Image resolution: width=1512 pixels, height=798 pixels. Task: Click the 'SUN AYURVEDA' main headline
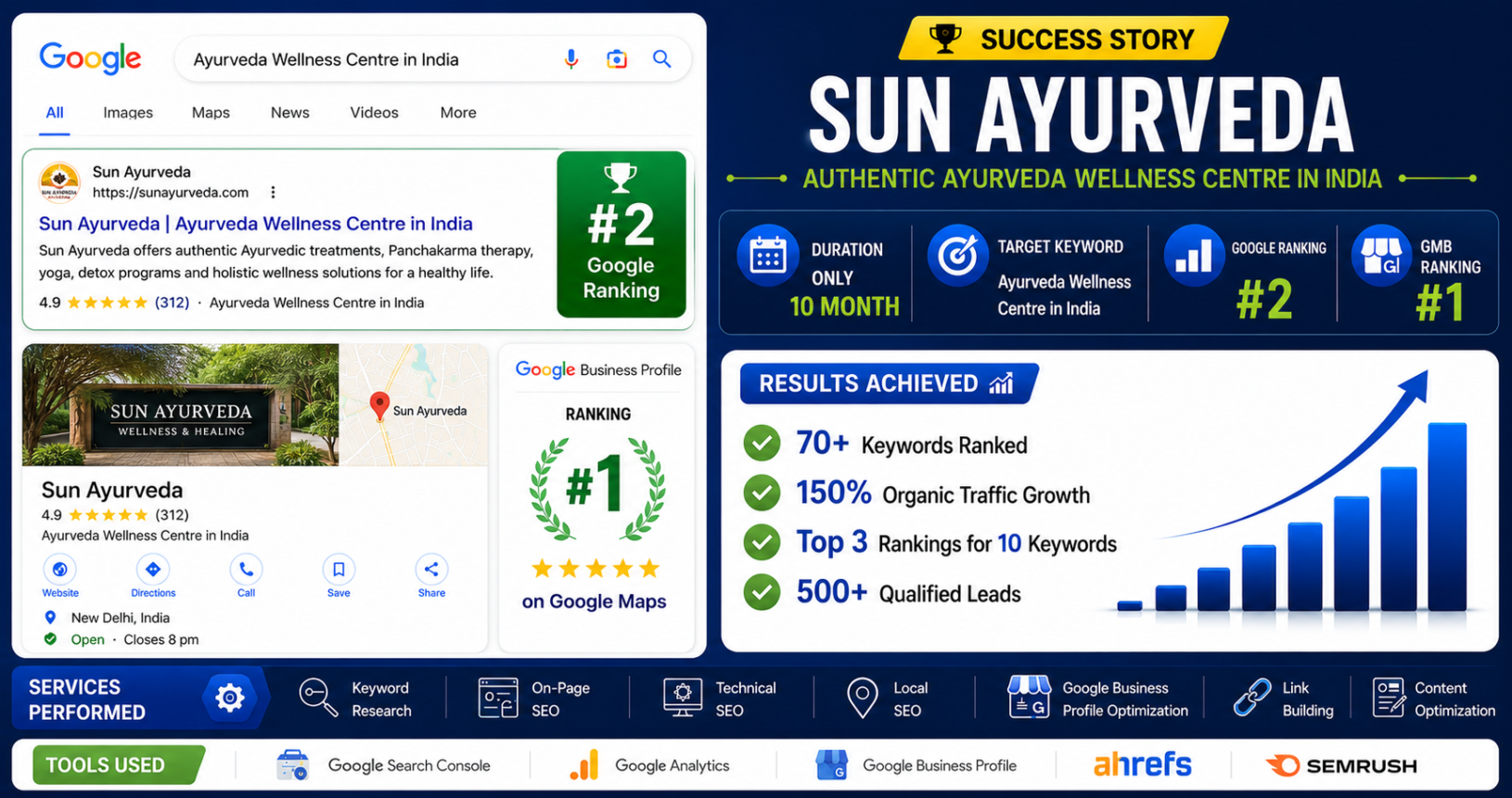1081,113
